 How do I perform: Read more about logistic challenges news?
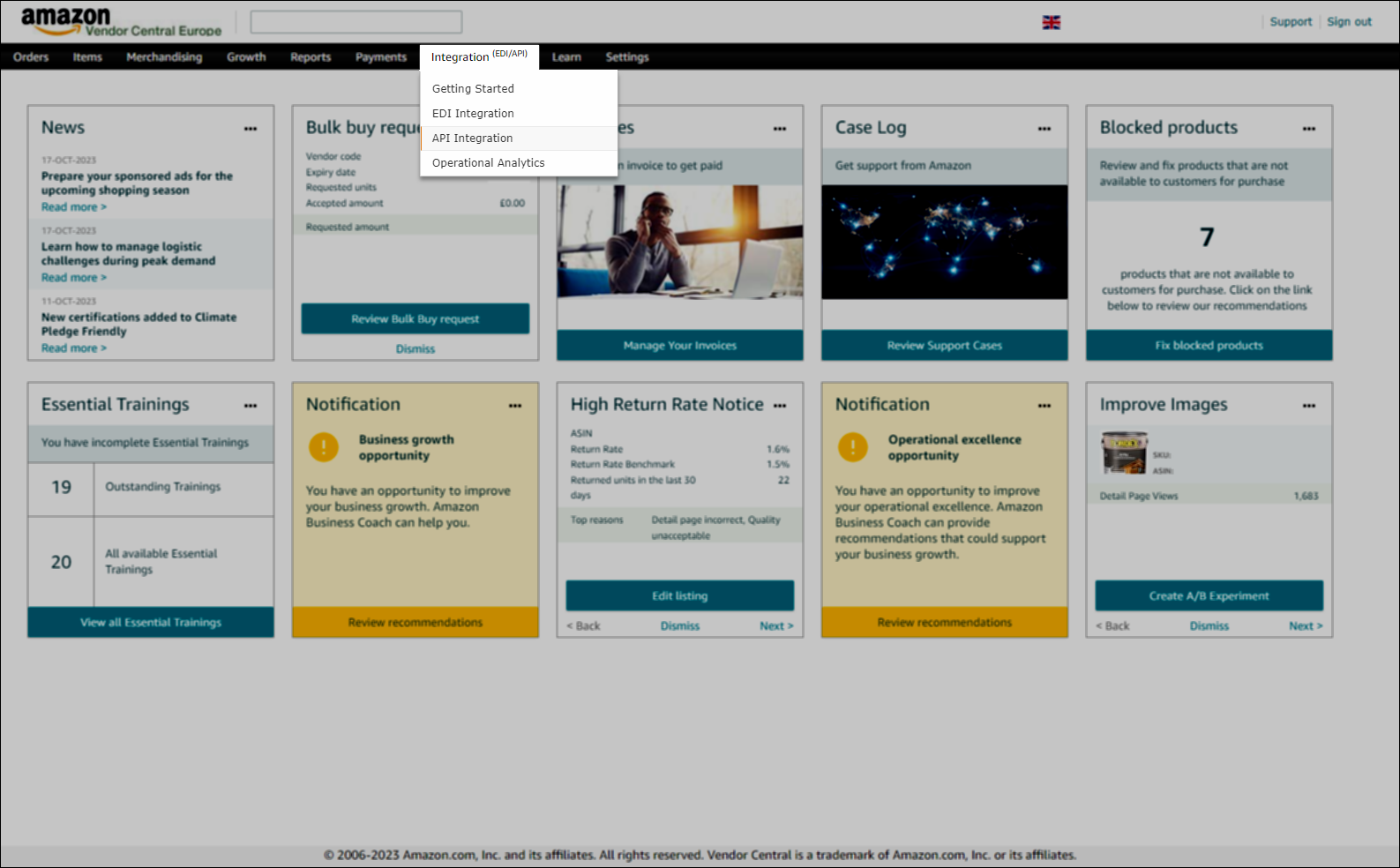tap(74, 278)
